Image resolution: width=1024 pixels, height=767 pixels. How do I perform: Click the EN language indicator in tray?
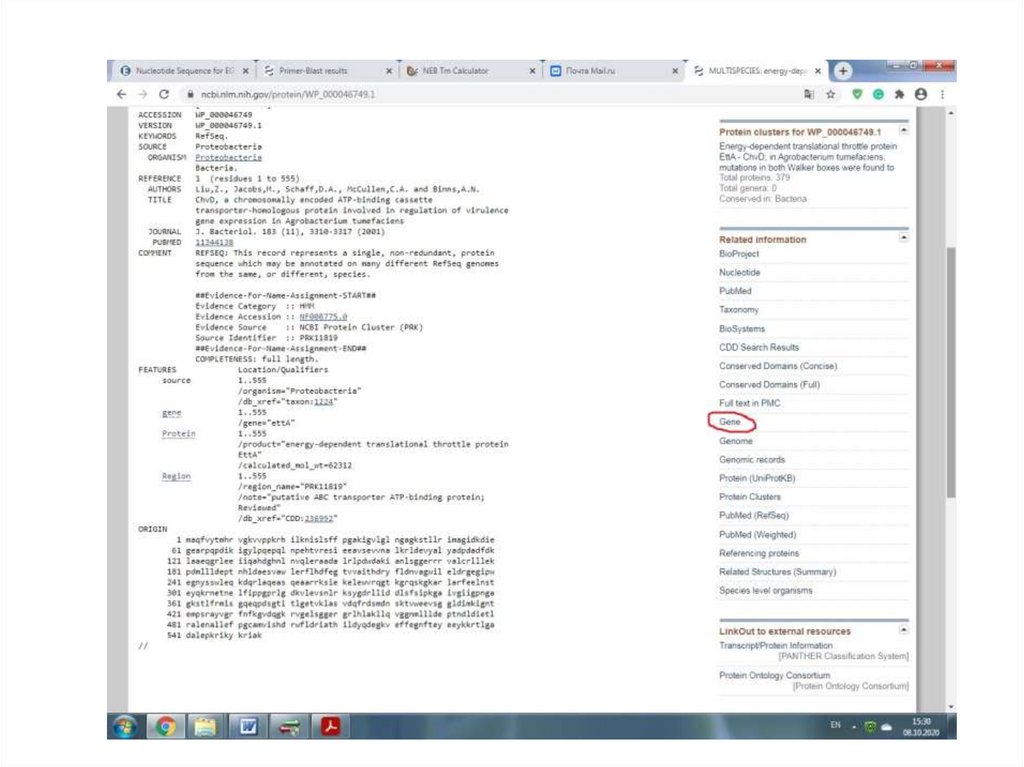pyautogui.click(x=835, y=725)
